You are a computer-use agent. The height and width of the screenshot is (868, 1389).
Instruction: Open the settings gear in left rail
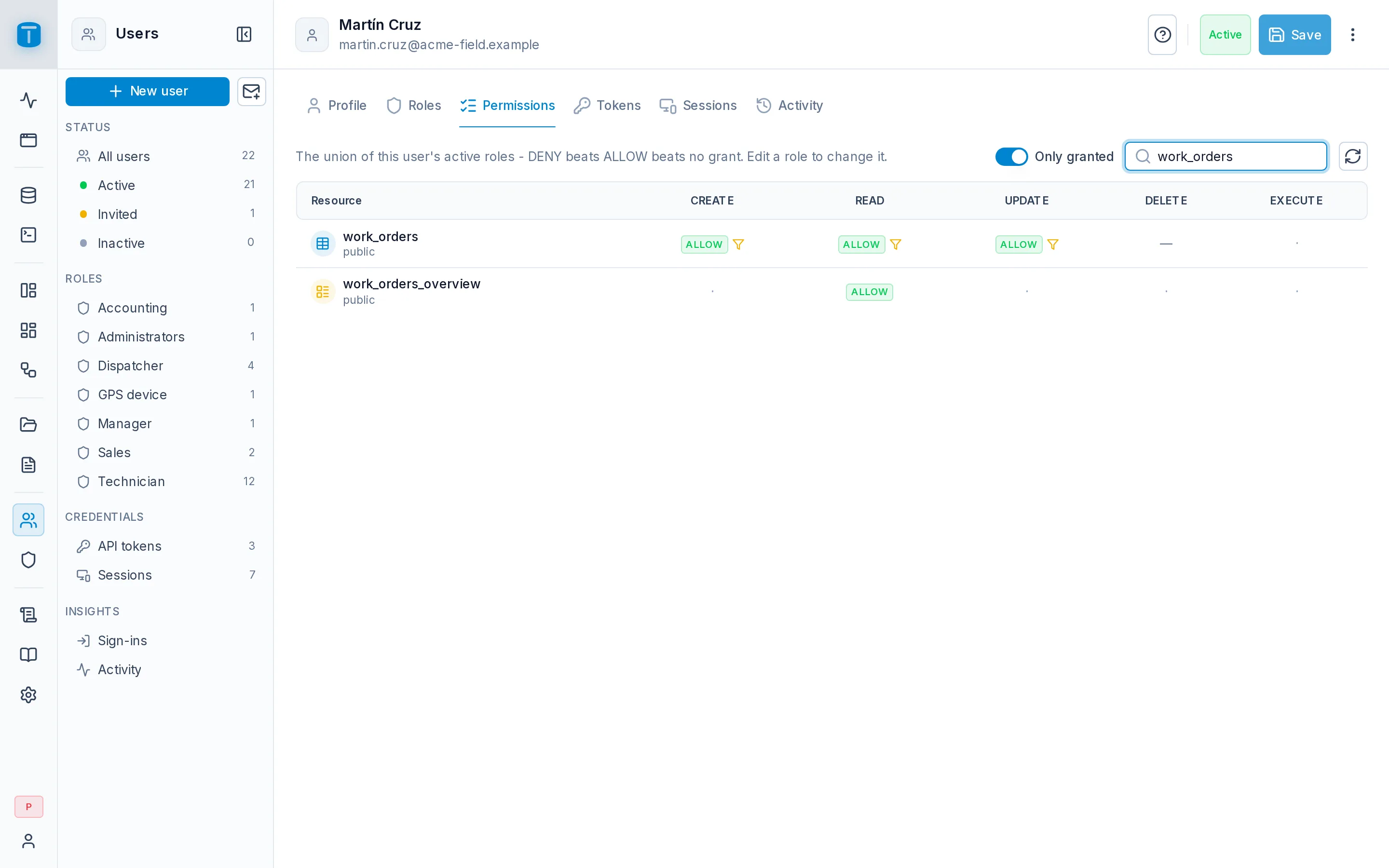coord(29,694)
